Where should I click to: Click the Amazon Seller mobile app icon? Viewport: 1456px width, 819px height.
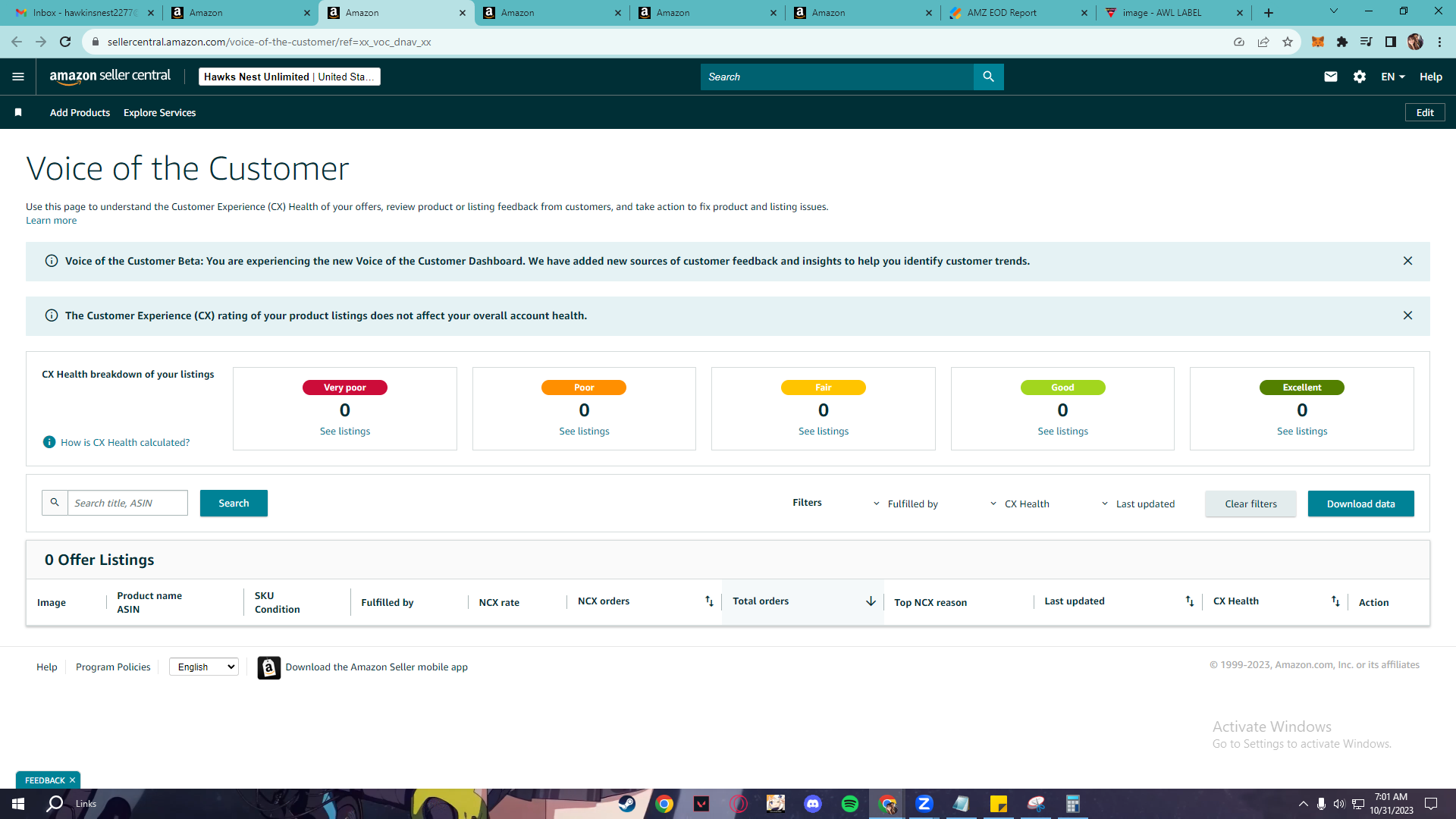[x=269, y=667]
